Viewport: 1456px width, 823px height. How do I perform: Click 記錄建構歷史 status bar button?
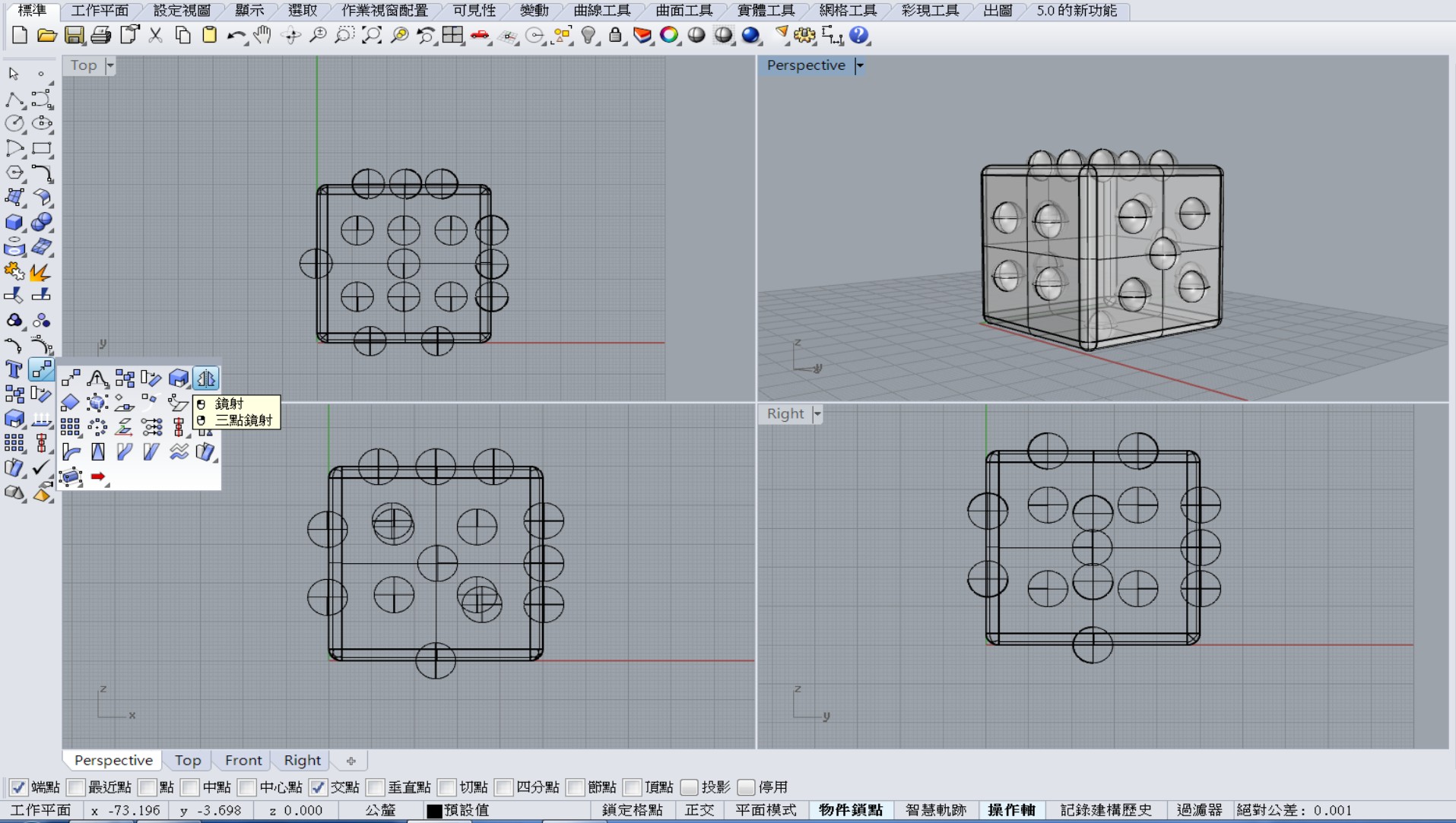point(1106,810)
